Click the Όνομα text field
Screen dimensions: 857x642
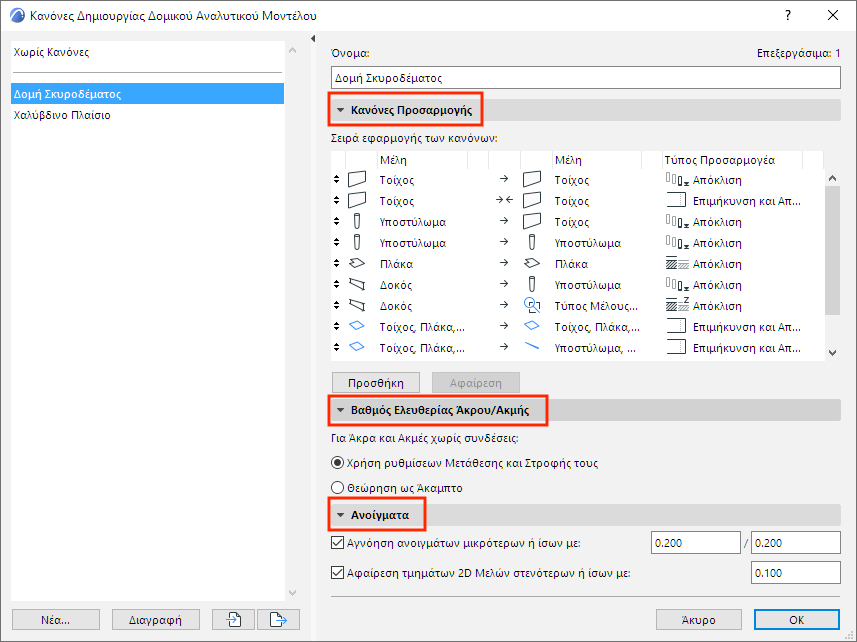point(585,77)
